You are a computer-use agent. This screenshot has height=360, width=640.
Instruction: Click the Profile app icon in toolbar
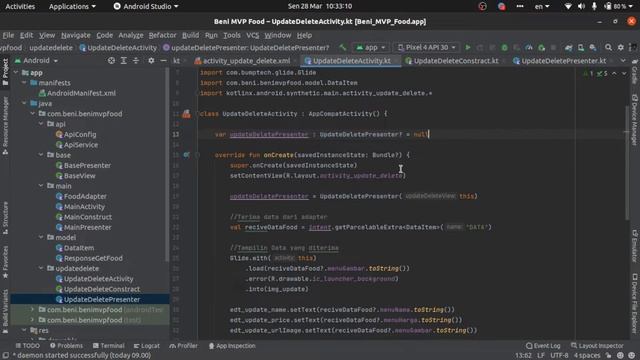[529, 48]
